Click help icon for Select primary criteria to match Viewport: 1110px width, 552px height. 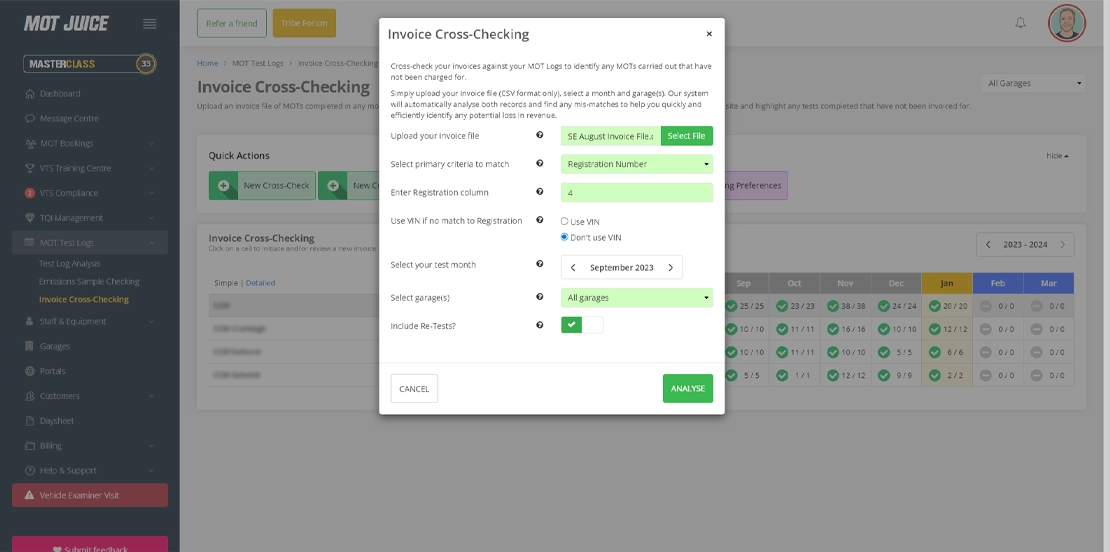pyautogui.click(x=539, y=163)
